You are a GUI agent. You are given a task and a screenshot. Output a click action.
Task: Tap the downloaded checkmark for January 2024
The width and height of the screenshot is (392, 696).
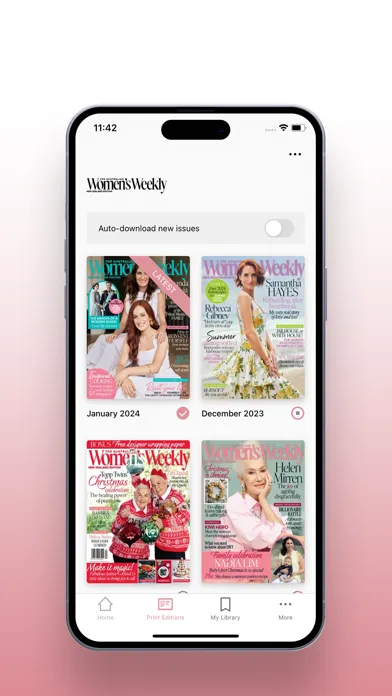(182, 413)
